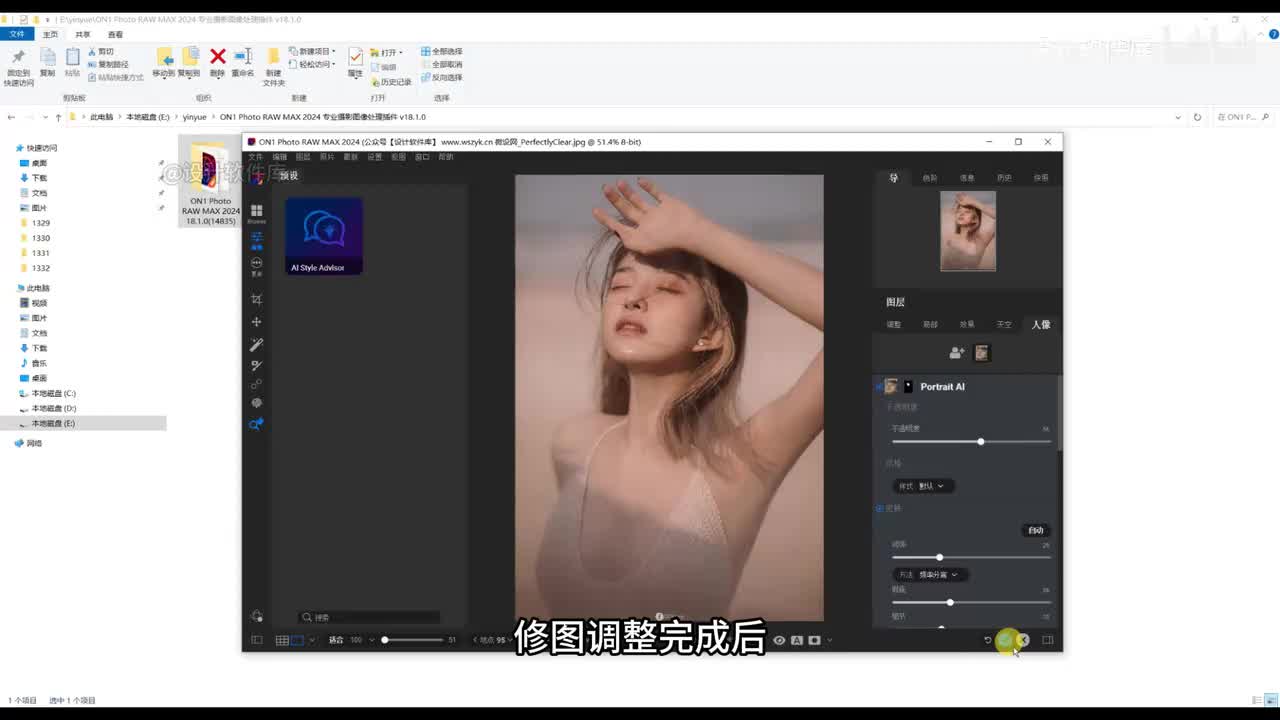
Task: Click the preset search input field
Action: (370, 617)
